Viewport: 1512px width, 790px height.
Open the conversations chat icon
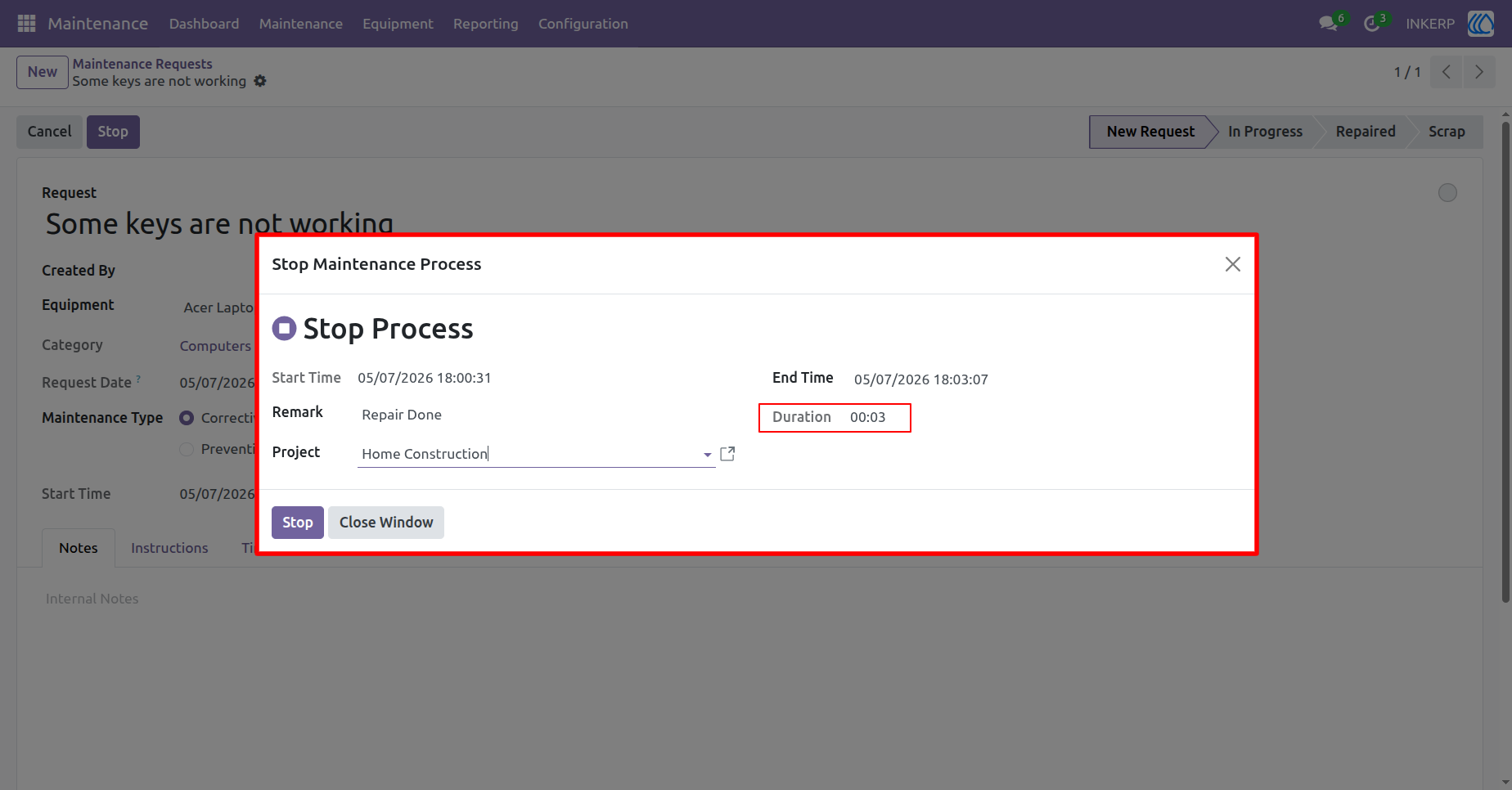coord(1329,24)
